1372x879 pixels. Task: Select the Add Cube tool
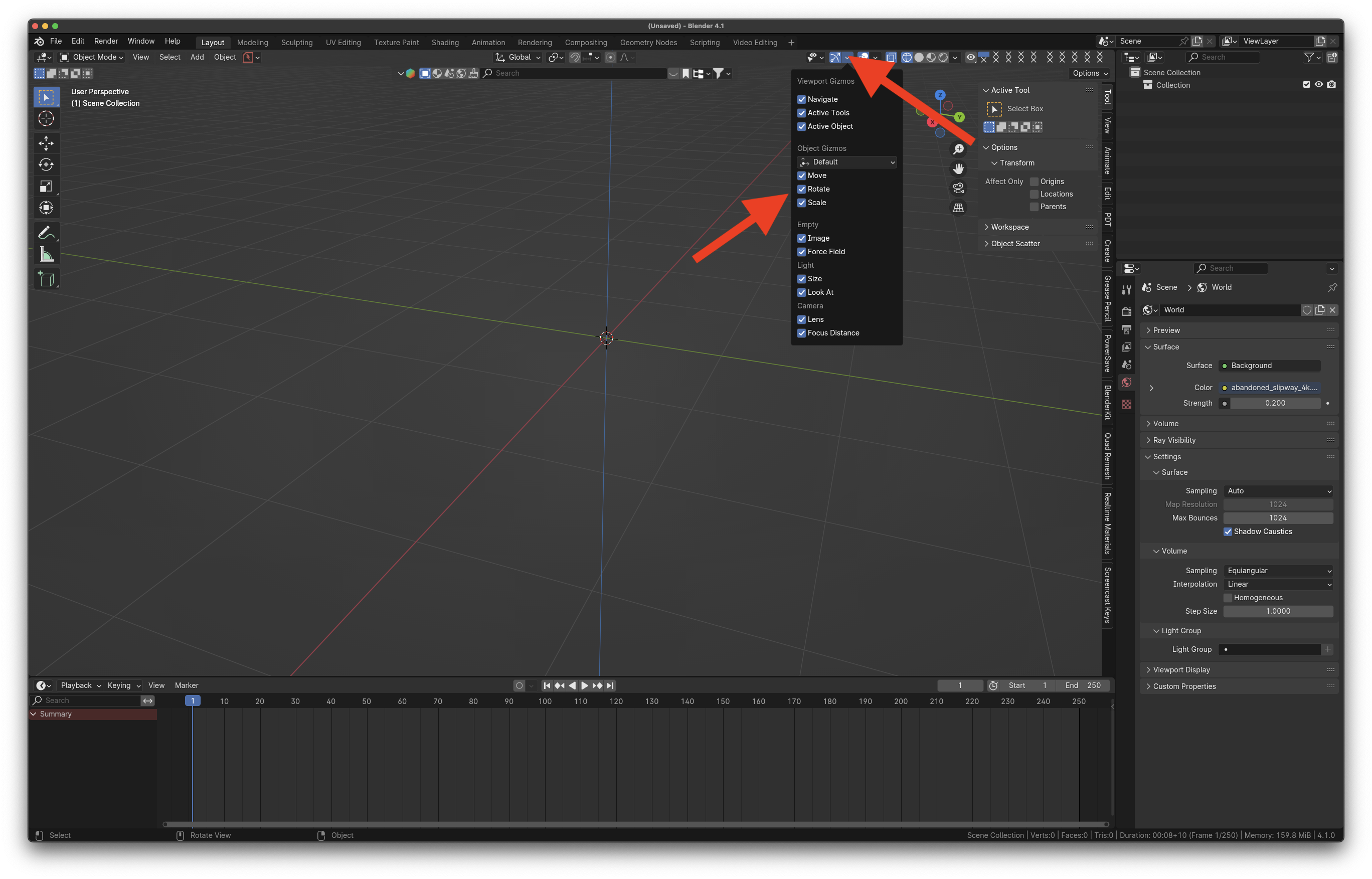[x=46, y=279]
